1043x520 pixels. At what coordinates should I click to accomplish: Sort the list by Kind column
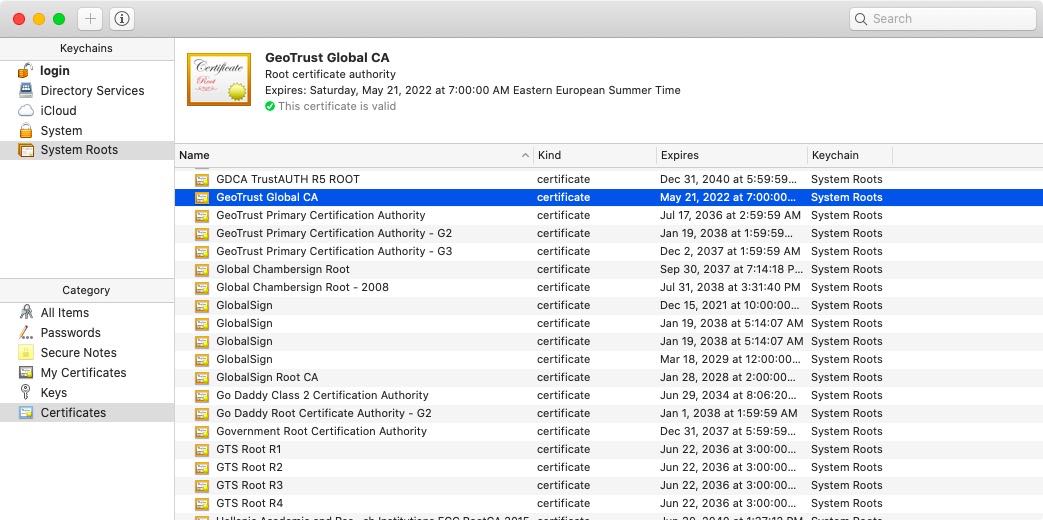point(595,155)
